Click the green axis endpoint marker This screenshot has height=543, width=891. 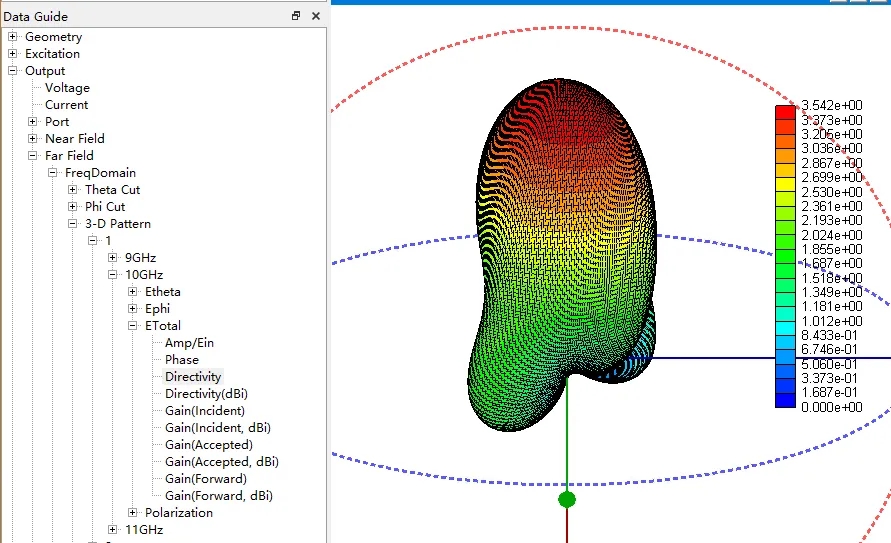pyautogui.click(x=567, y=499)
